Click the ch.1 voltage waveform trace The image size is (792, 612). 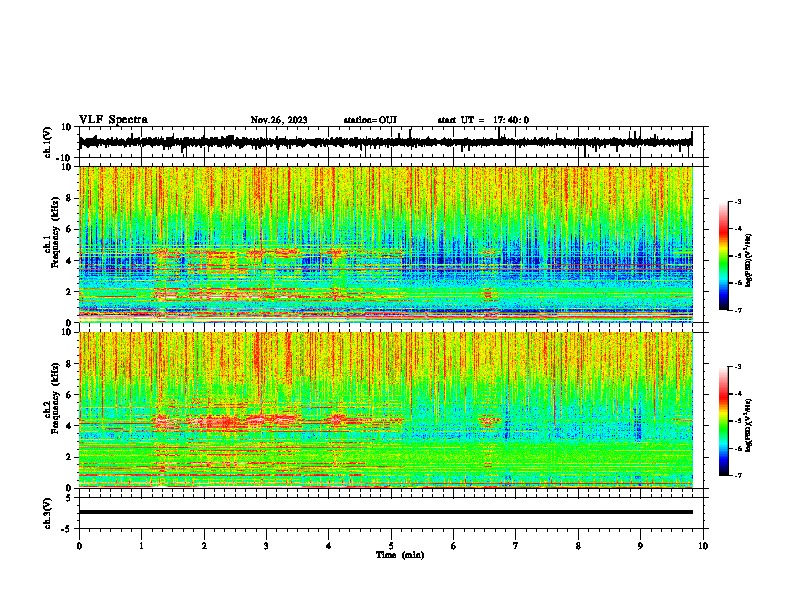click(385, 142)
